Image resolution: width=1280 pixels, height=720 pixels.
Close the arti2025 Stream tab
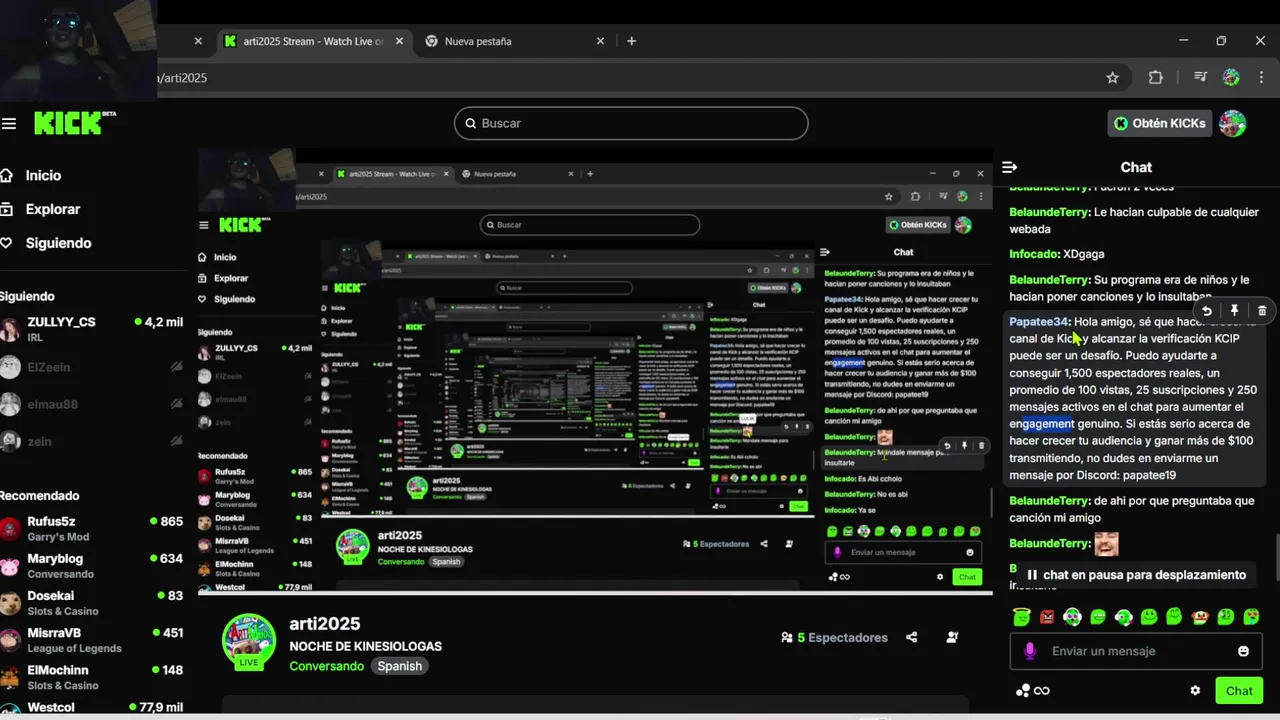tap(398, 41)
